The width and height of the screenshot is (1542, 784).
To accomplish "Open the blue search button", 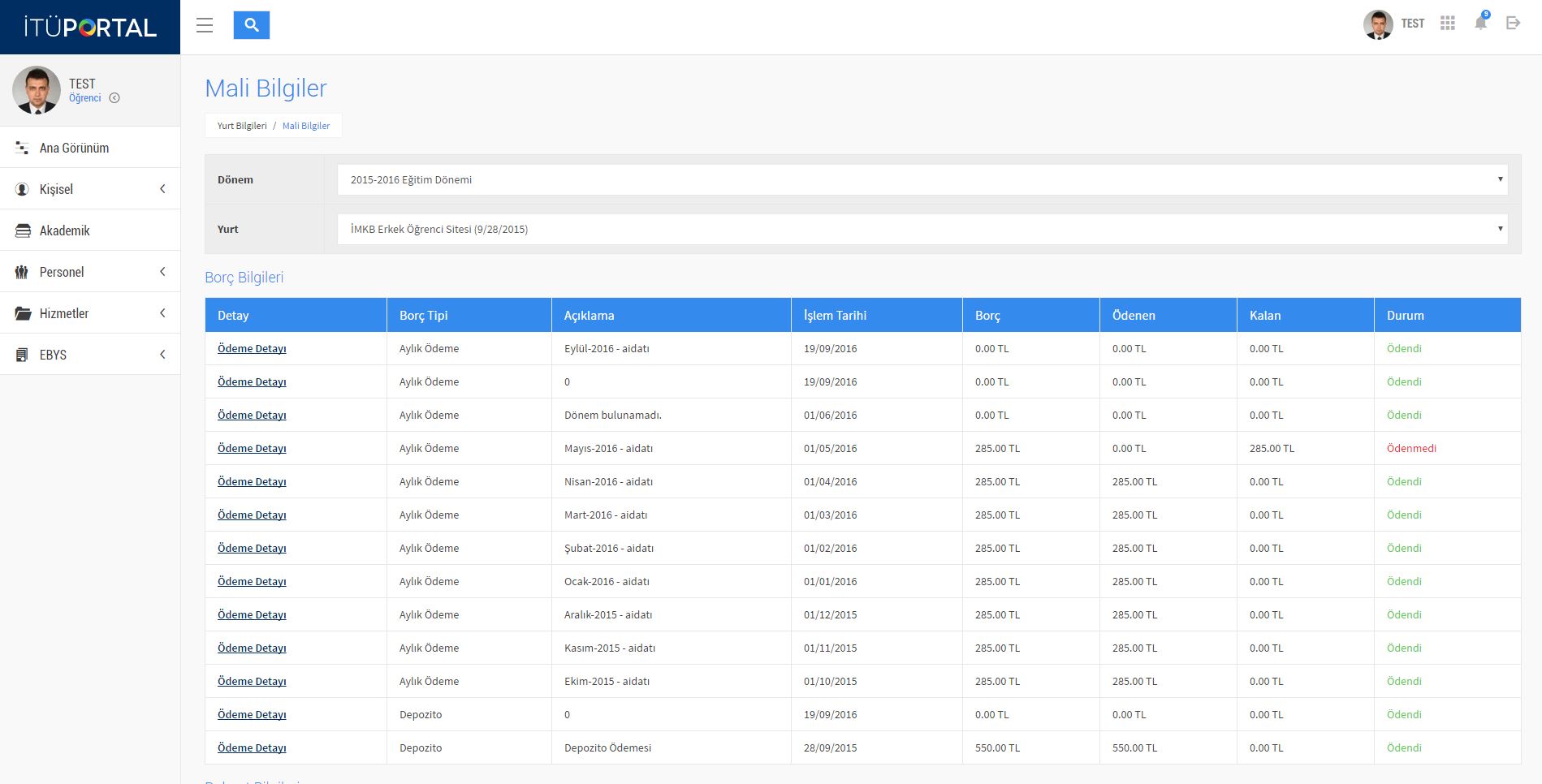I will 252,25.
